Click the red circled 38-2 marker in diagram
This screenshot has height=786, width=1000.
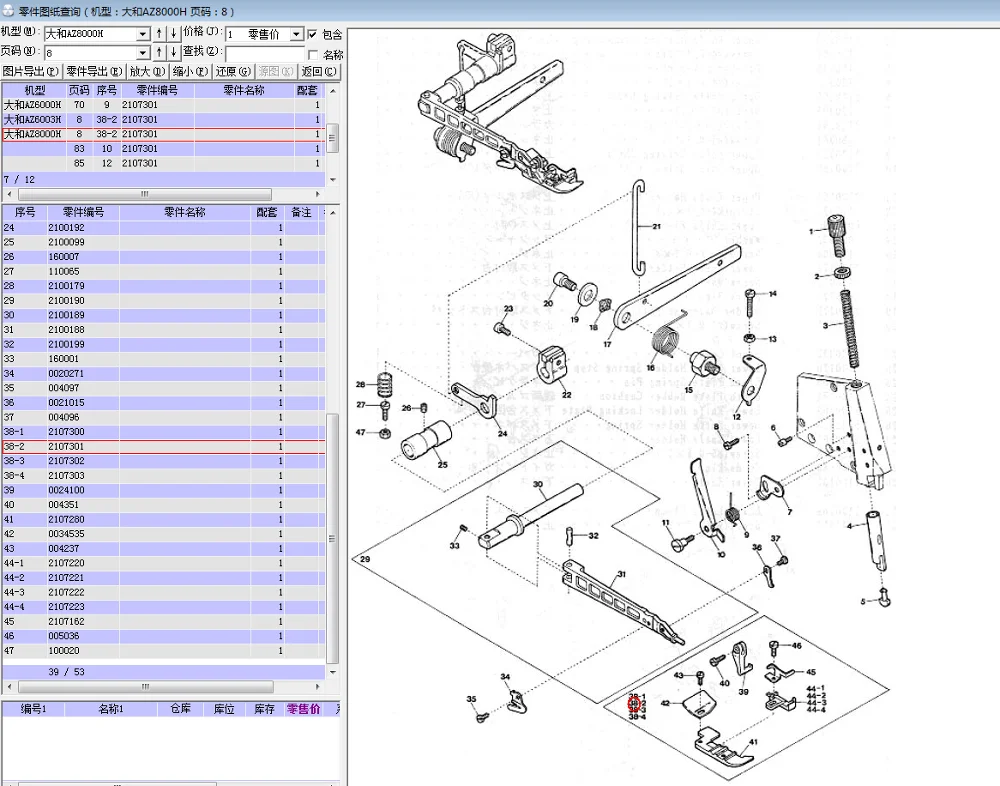[x=635, y=704]
